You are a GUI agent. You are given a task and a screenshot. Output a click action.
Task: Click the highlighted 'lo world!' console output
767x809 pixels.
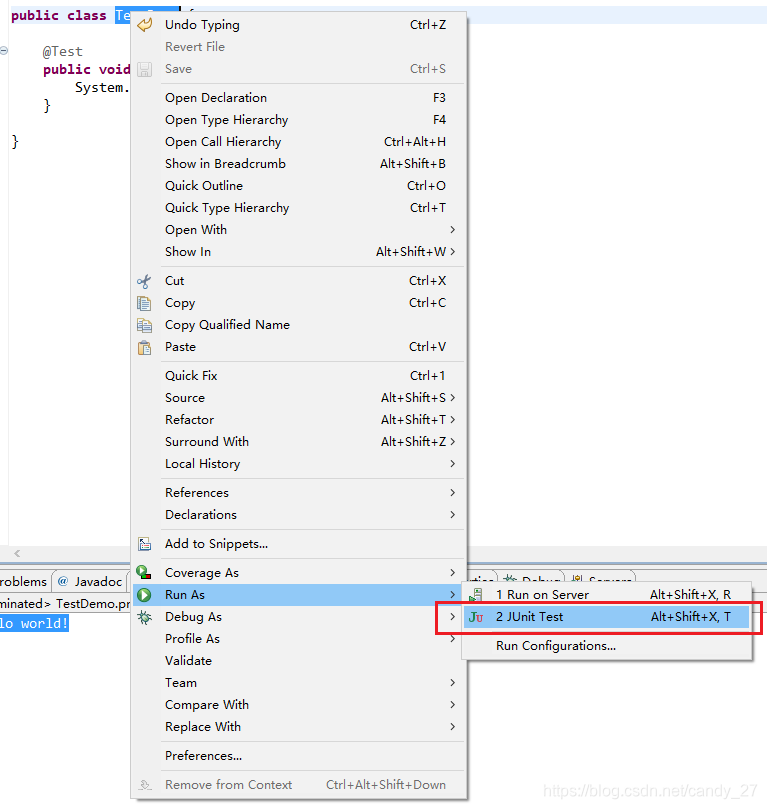coord(34,623)
